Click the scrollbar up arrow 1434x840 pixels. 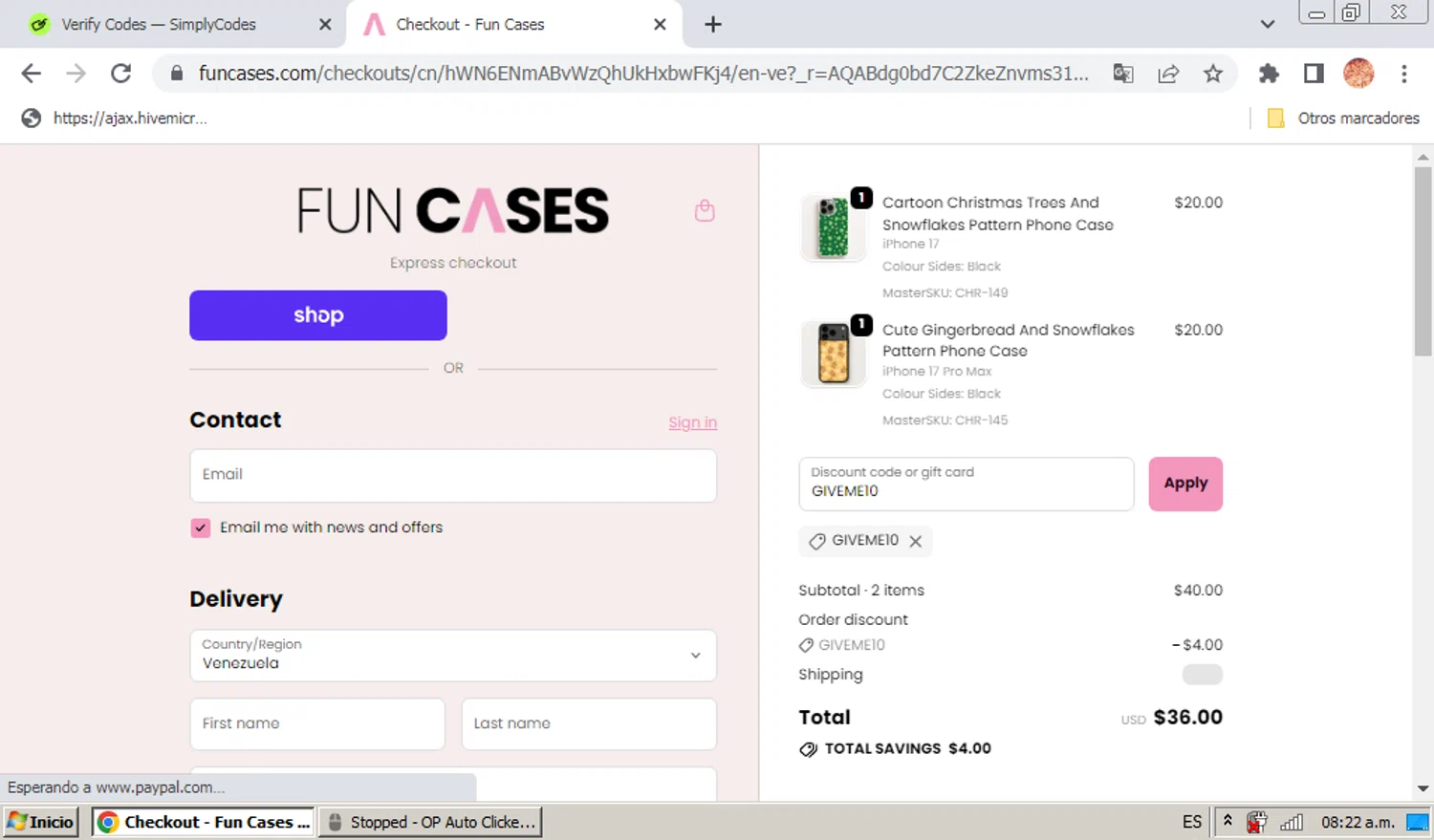(1423, 156)
